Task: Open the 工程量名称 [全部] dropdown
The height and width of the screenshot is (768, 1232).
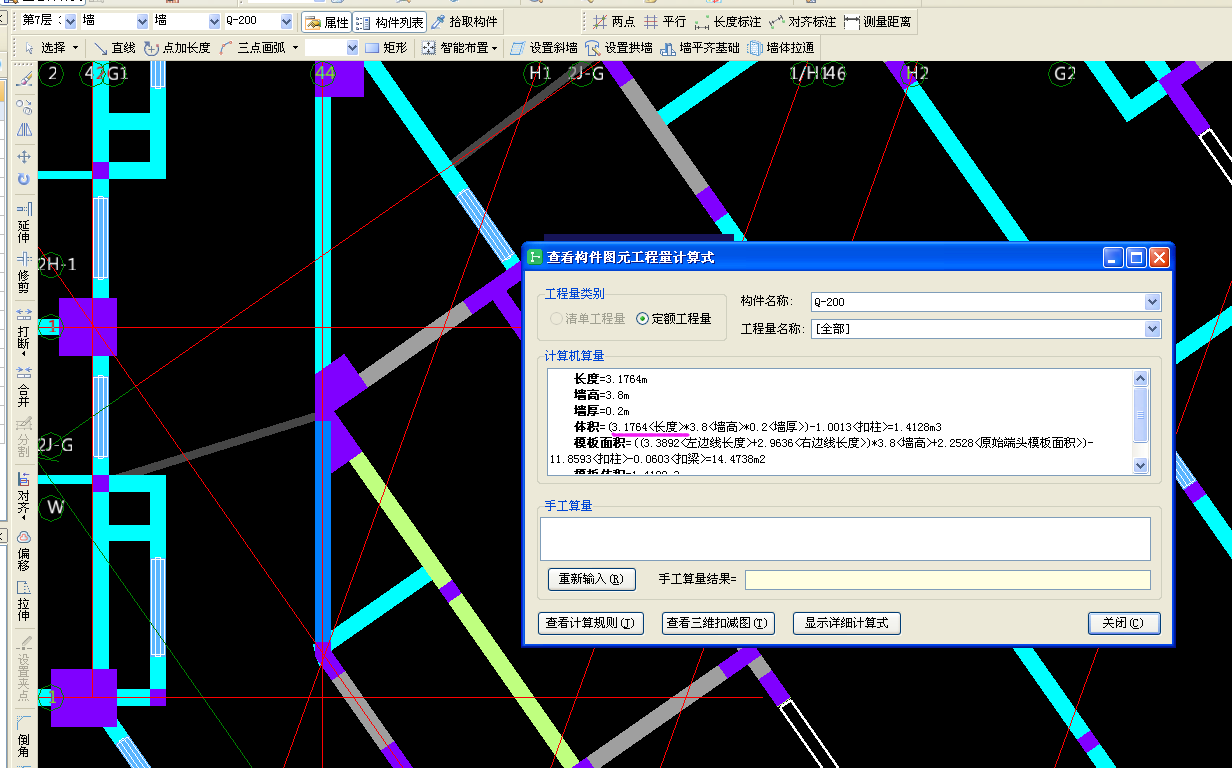Action: pos(1153,329)
